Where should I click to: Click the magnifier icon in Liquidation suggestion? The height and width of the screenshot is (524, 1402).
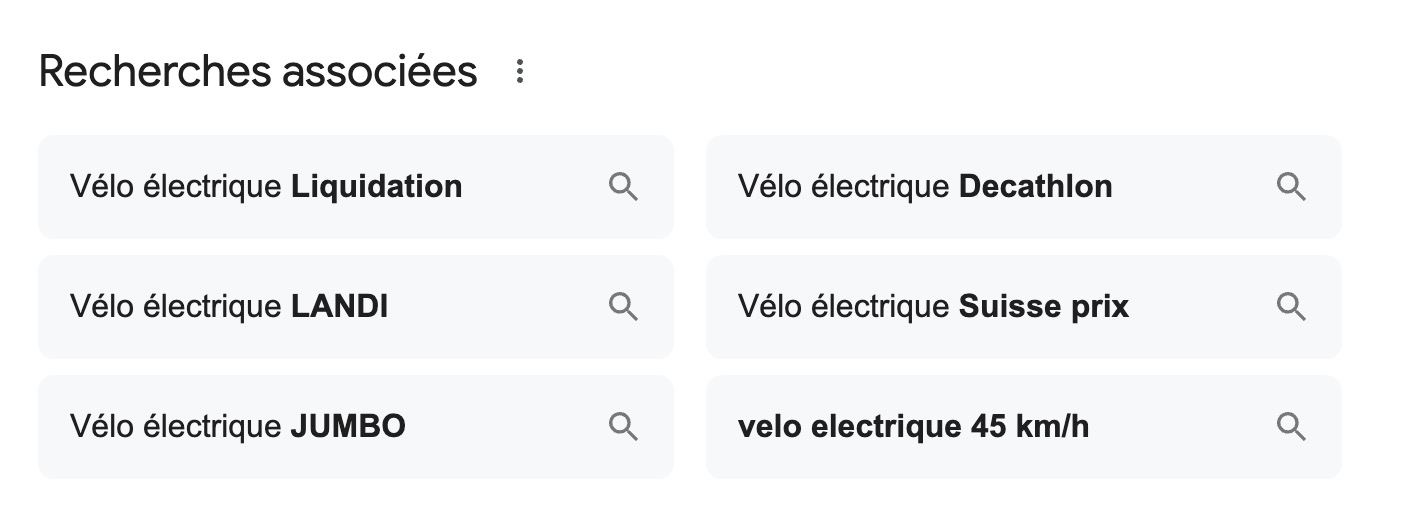(623, 187)
